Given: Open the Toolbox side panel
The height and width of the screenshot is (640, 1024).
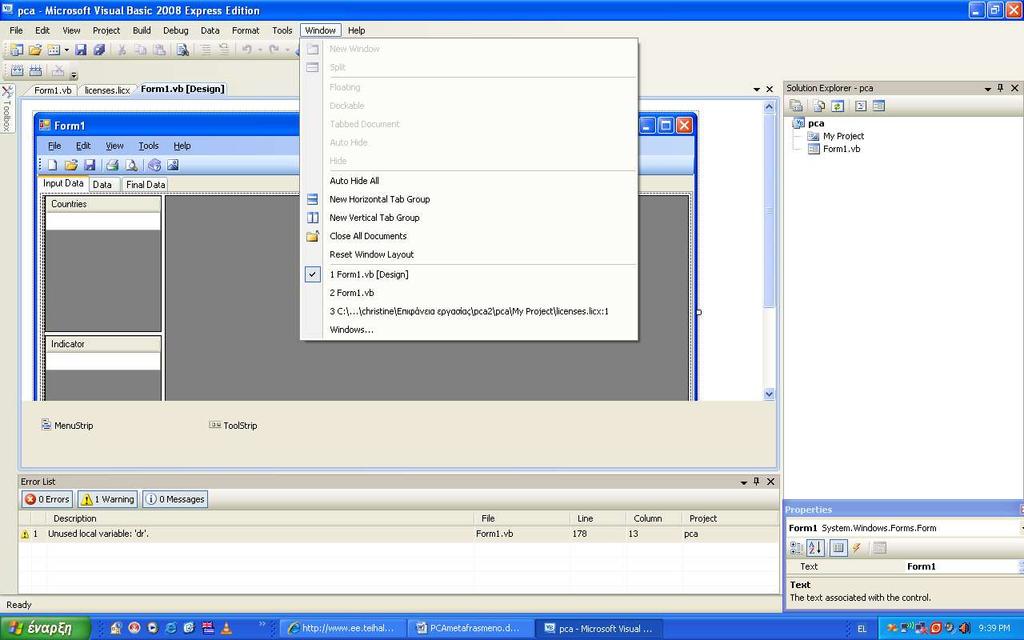Looking at the screenshot, I should (x=7, y=110).
